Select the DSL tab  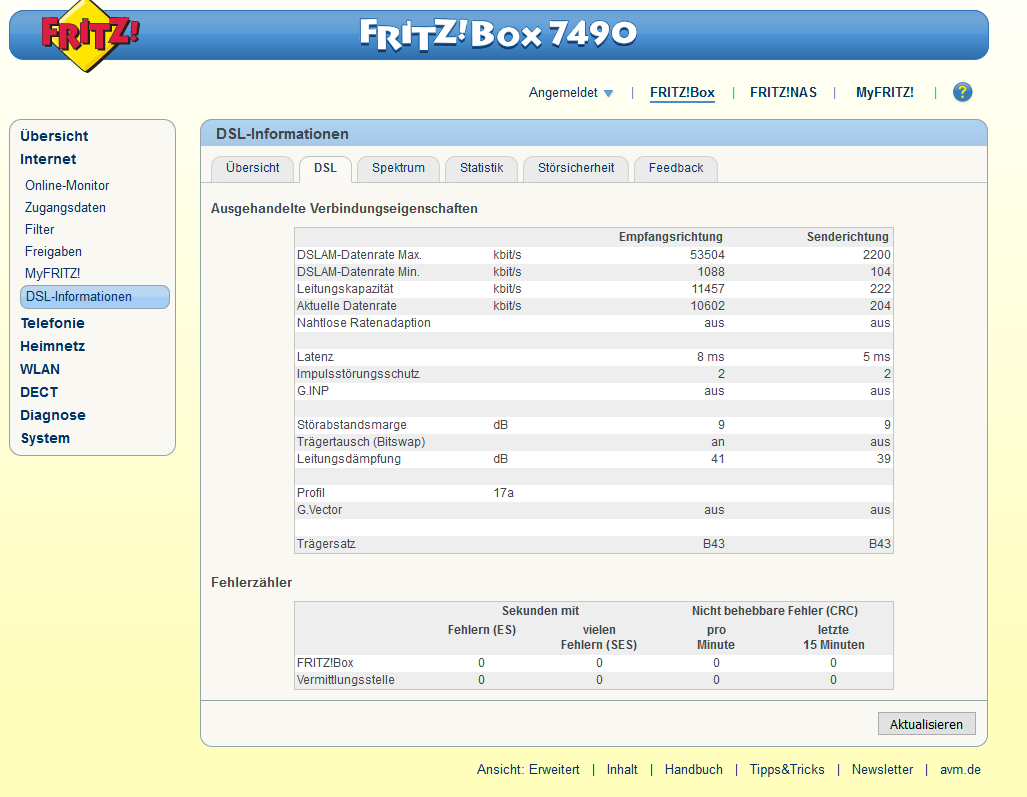click(x=325, y=168)
